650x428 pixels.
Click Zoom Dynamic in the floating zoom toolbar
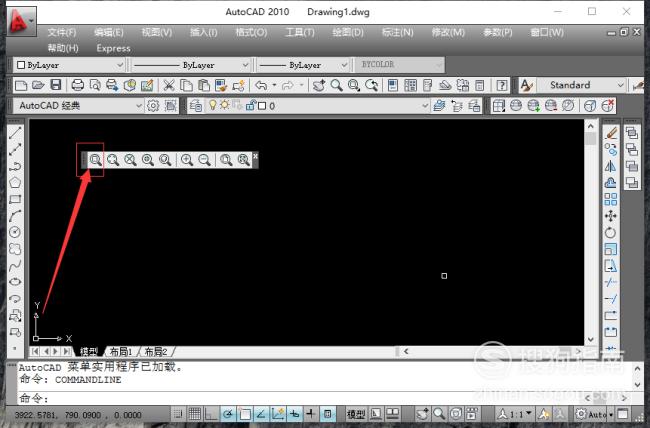tap(113, 160)
